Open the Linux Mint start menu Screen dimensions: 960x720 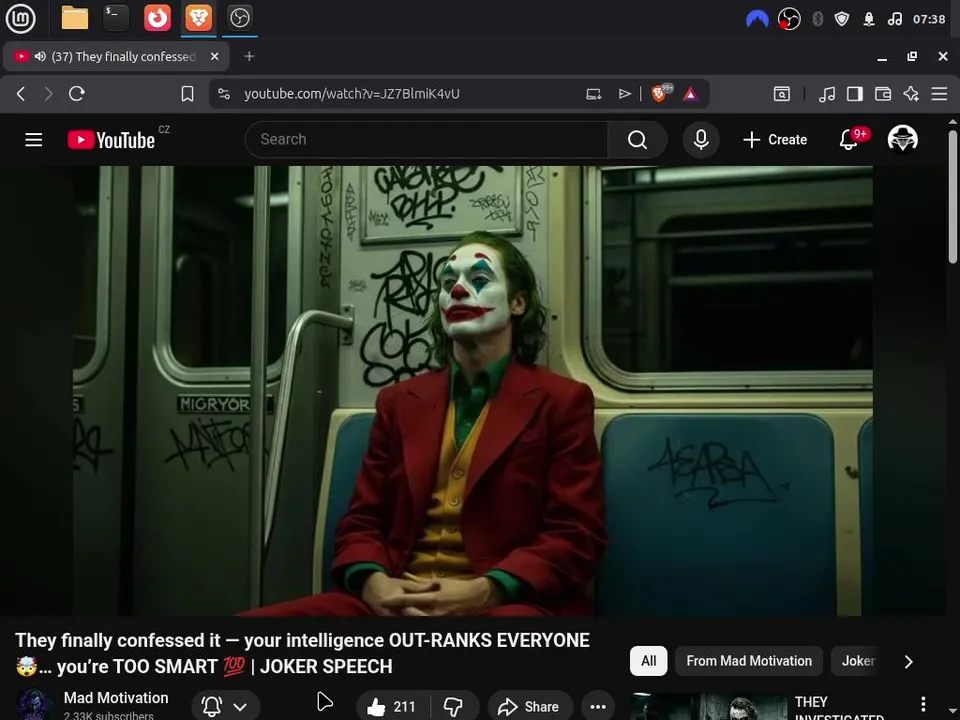[x=20, y=18]
